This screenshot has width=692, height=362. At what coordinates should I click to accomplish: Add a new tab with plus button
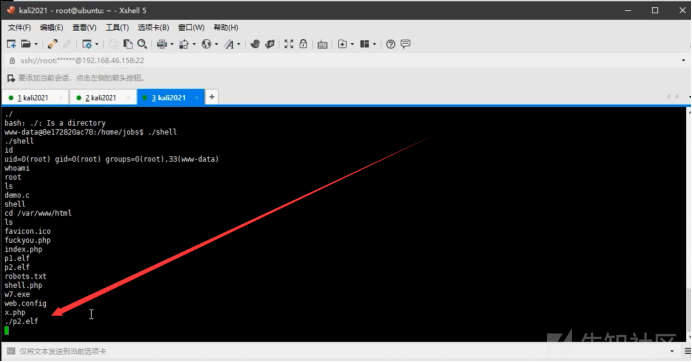click(x=212, y=97)
